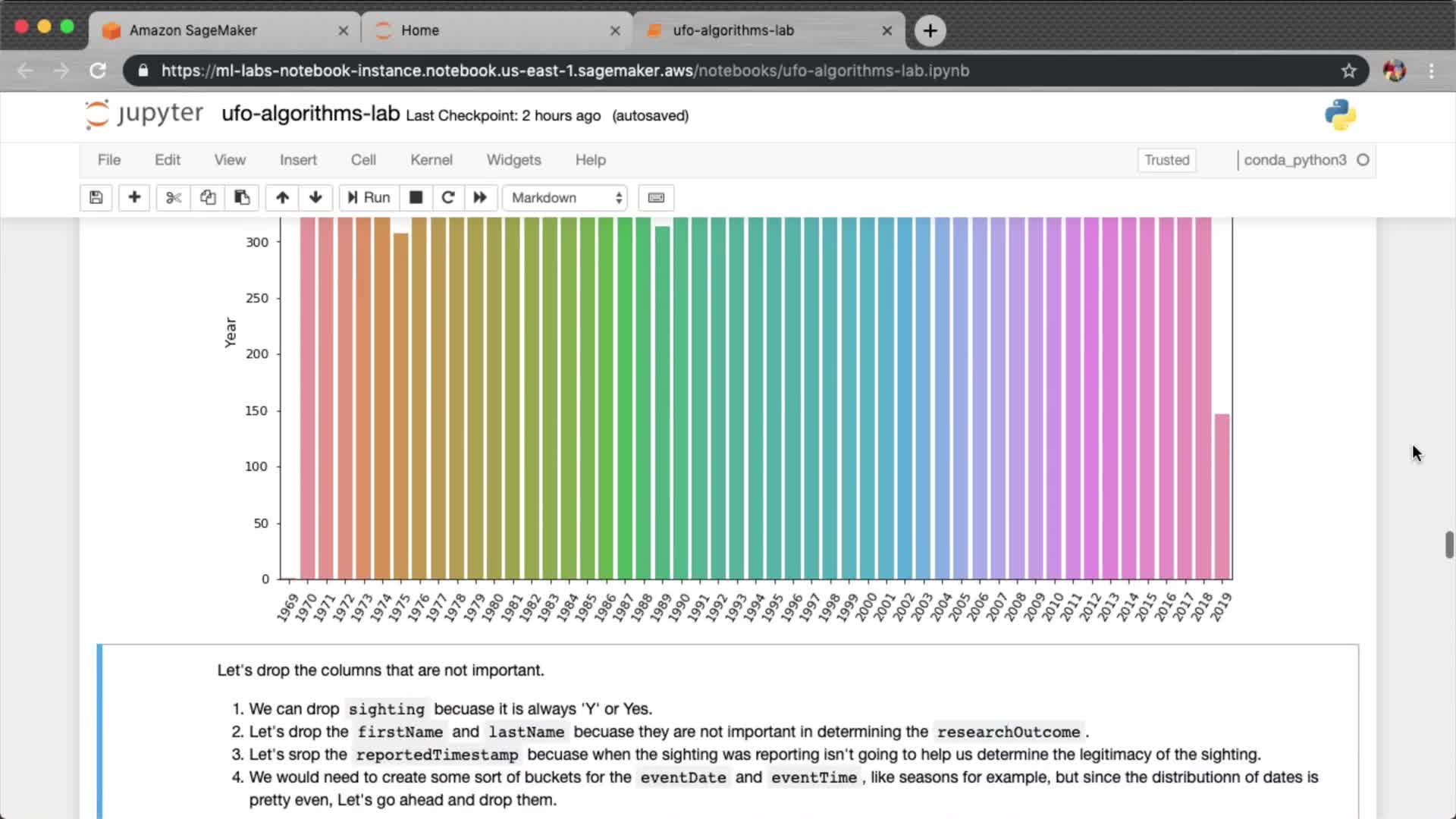Cut selected cells with scissors icon

coord(174,198)
